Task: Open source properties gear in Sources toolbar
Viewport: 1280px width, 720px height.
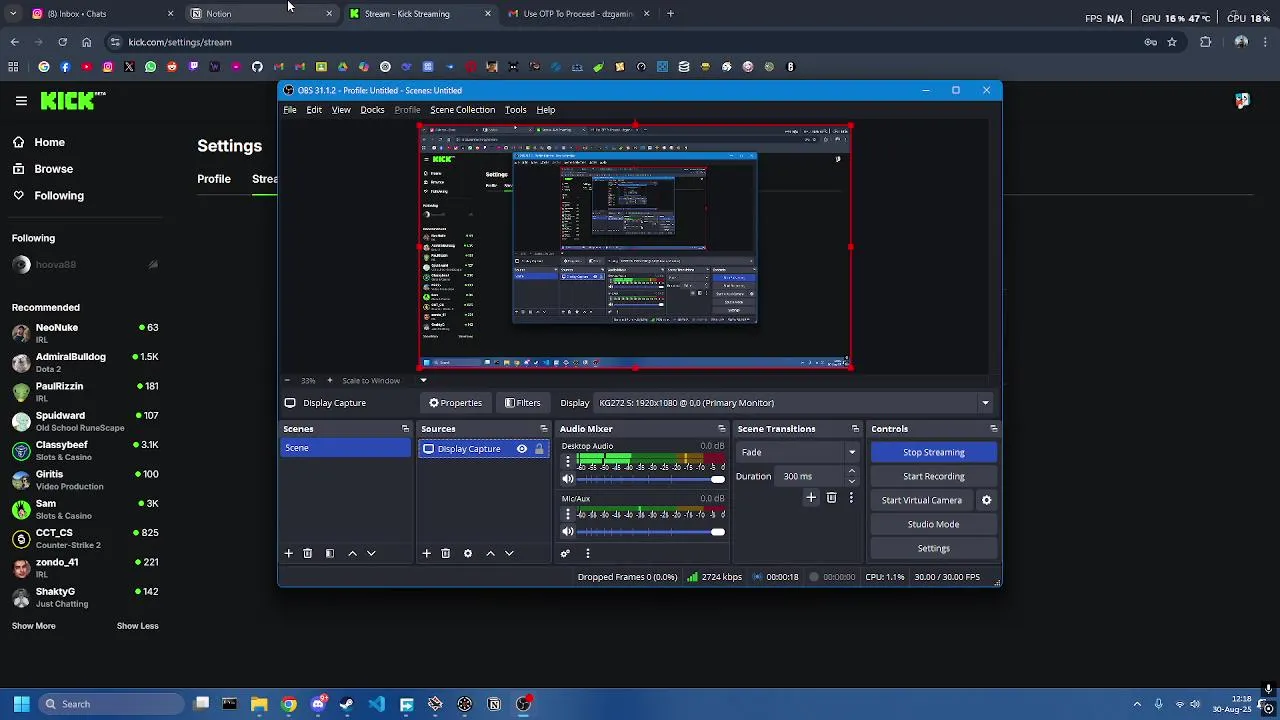Action: click(x=467, y=553)
